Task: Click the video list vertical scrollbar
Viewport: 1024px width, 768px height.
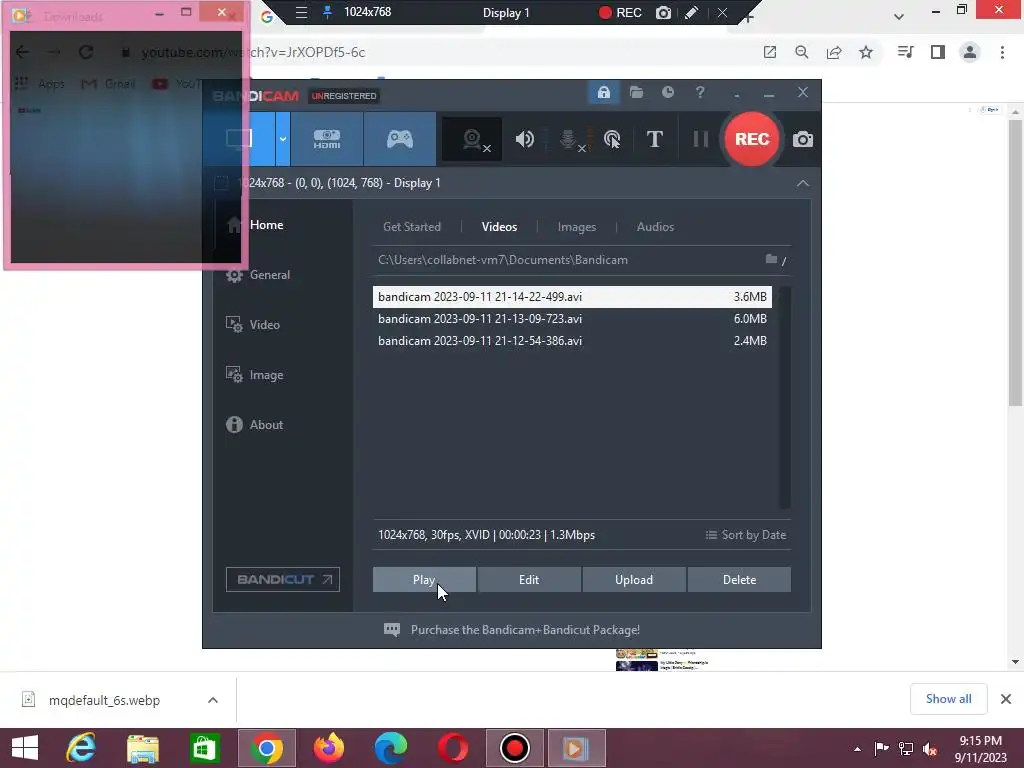Action: 785,397
